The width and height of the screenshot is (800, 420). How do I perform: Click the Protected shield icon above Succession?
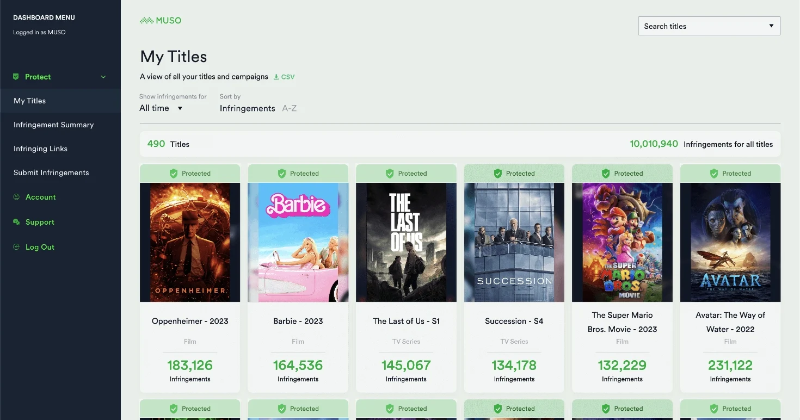point(498,173)
